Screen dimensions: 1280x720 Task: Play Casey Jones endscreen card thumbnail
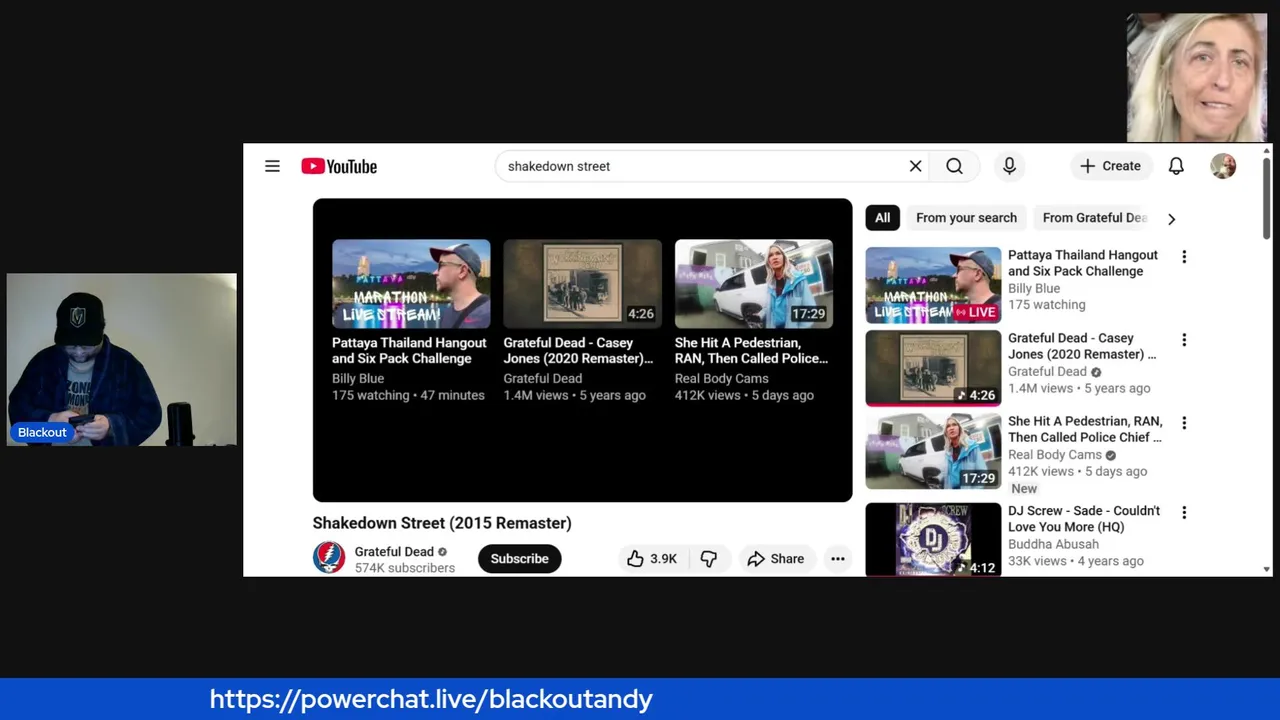coord(582,284)
